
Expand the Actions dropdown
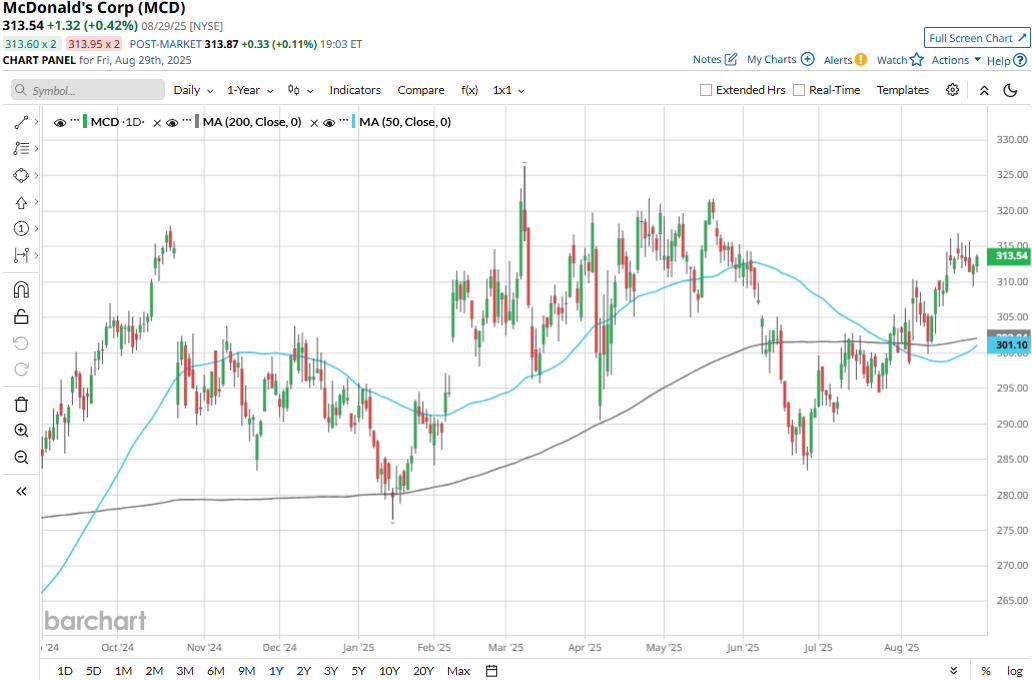tap(956, 60)
